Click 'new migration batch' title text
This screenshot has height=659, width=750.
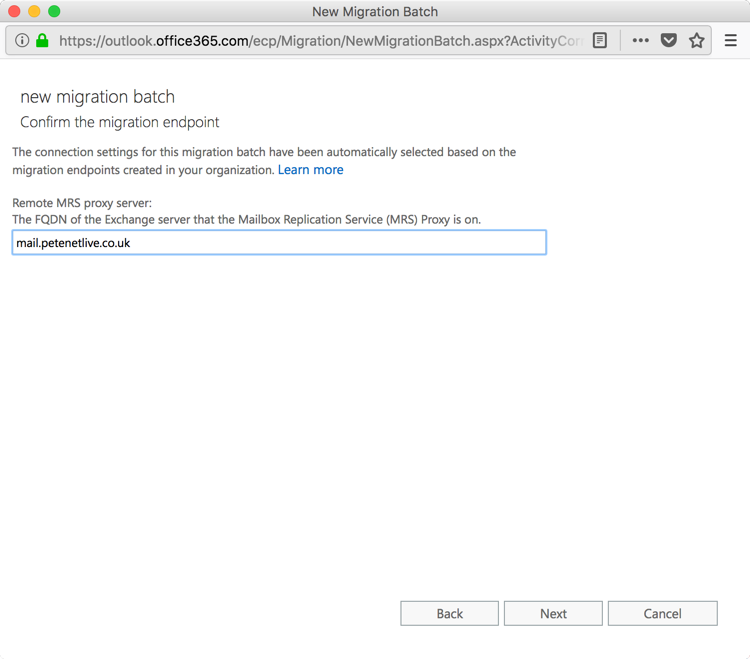(x=98, y=97)
